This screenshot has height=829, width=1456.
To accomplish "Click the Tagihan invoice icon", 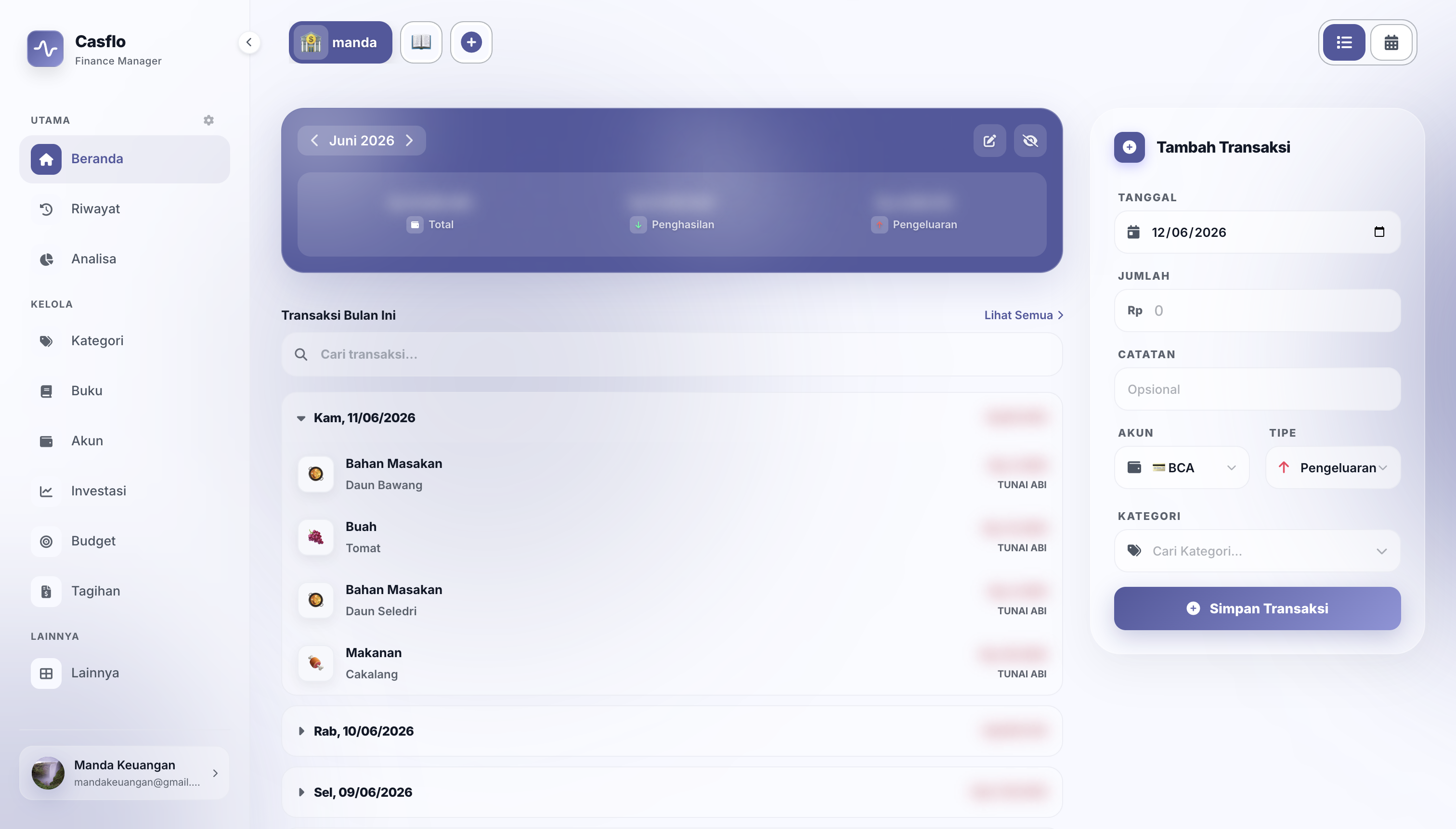I will (46, 592).
